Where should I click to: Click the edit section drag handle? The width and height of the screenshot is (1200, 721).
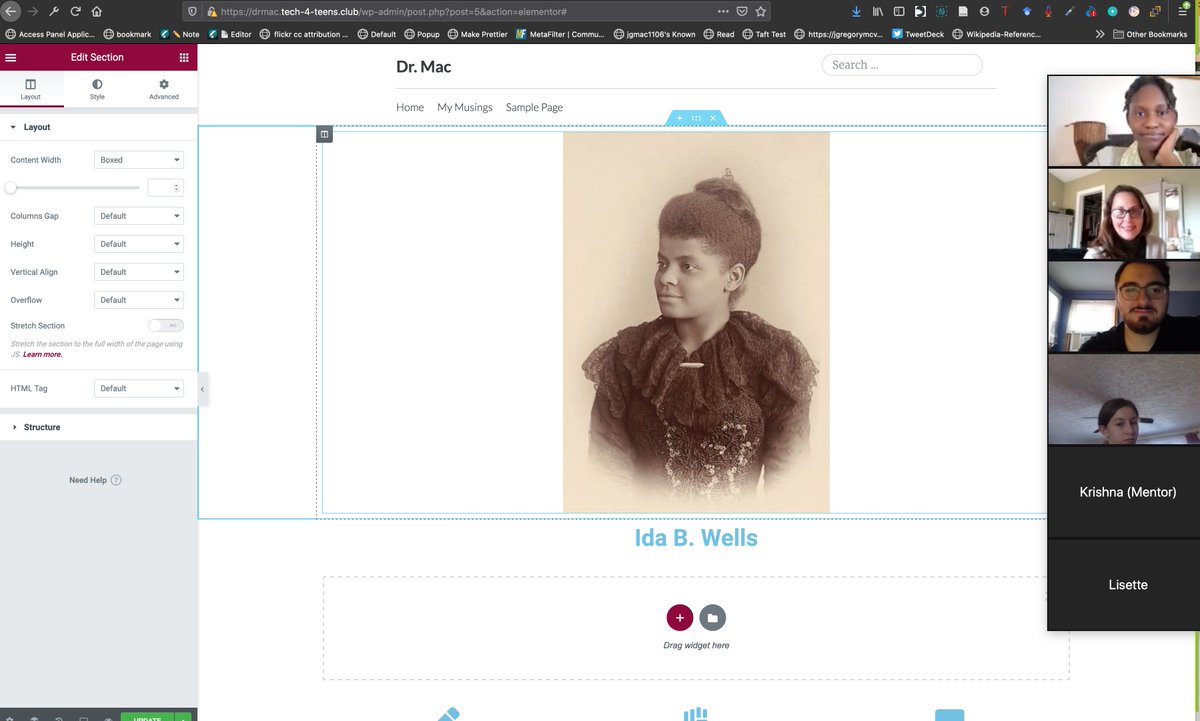click(x=696, y=118)
